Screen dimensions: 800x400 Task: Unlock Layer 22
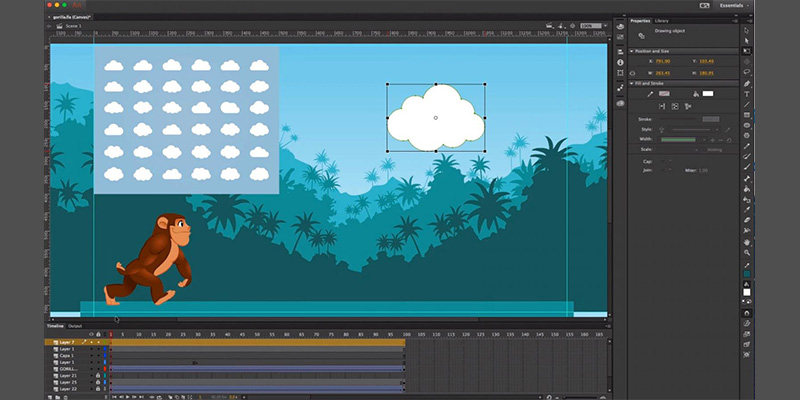98,389
